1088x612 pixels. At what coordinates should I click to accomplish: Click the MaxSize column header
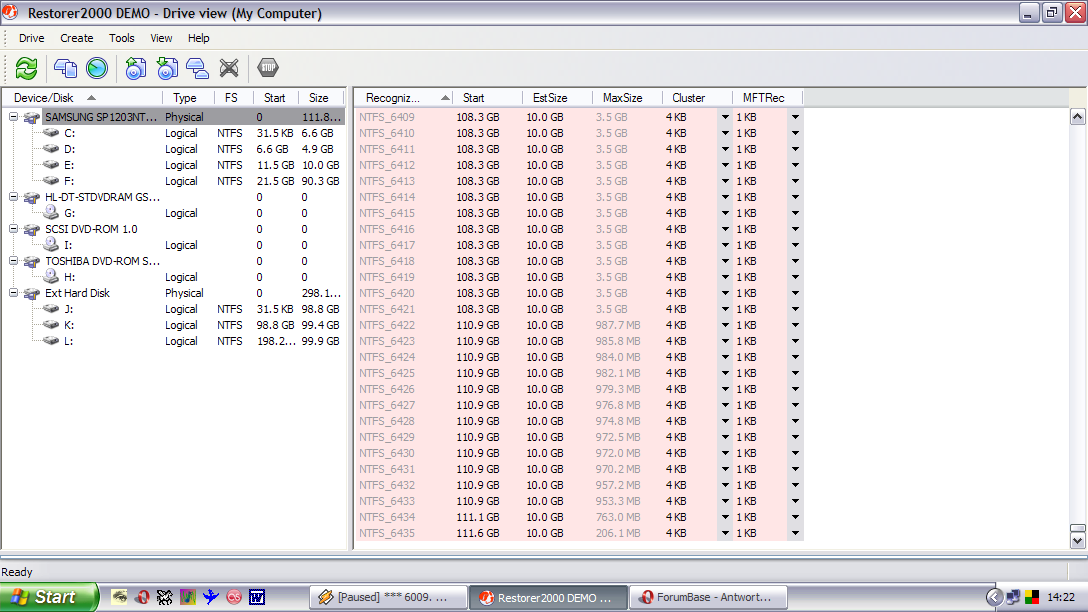[x=627, y=98]
